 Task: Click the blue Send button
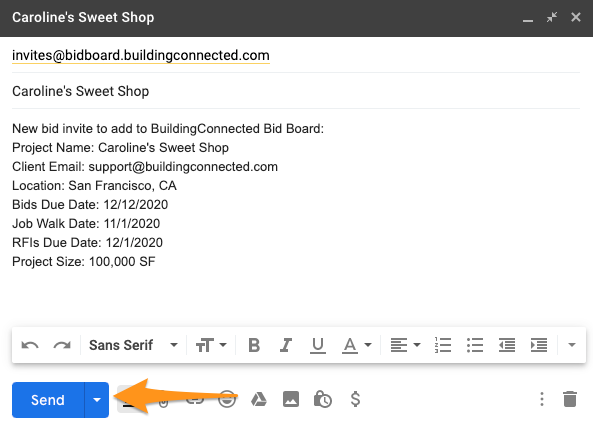48,400
